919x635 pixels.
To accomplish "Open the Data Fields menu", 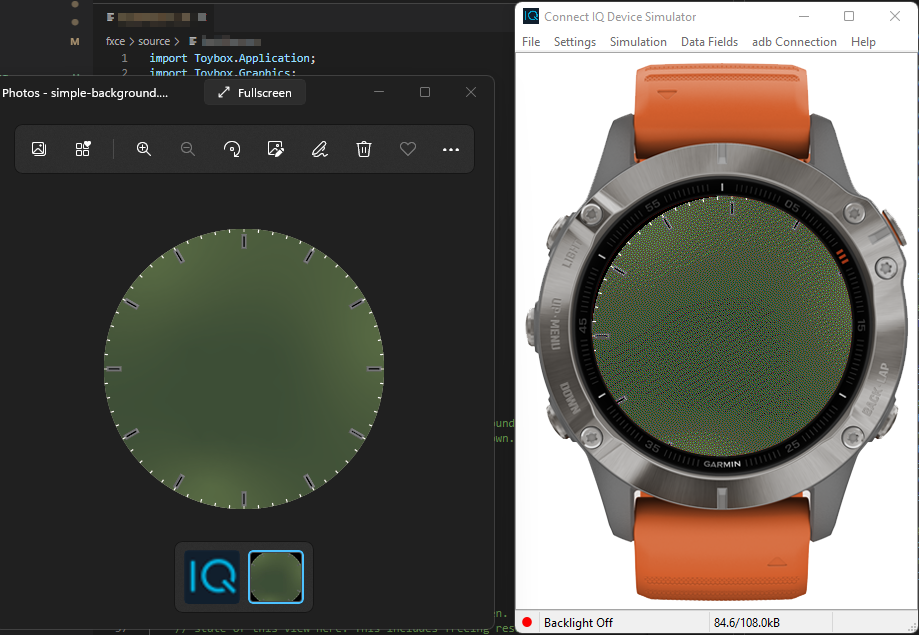I will pyautogui.click(x=709, y=42).
